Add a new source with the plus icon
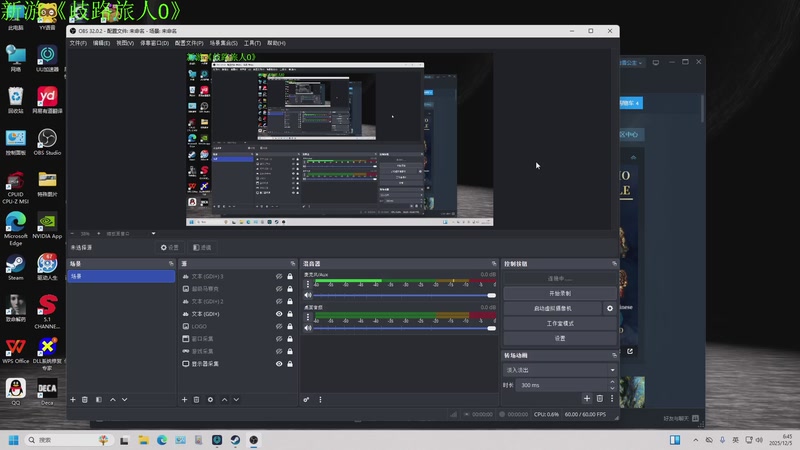800x450 pixels. 185,399
